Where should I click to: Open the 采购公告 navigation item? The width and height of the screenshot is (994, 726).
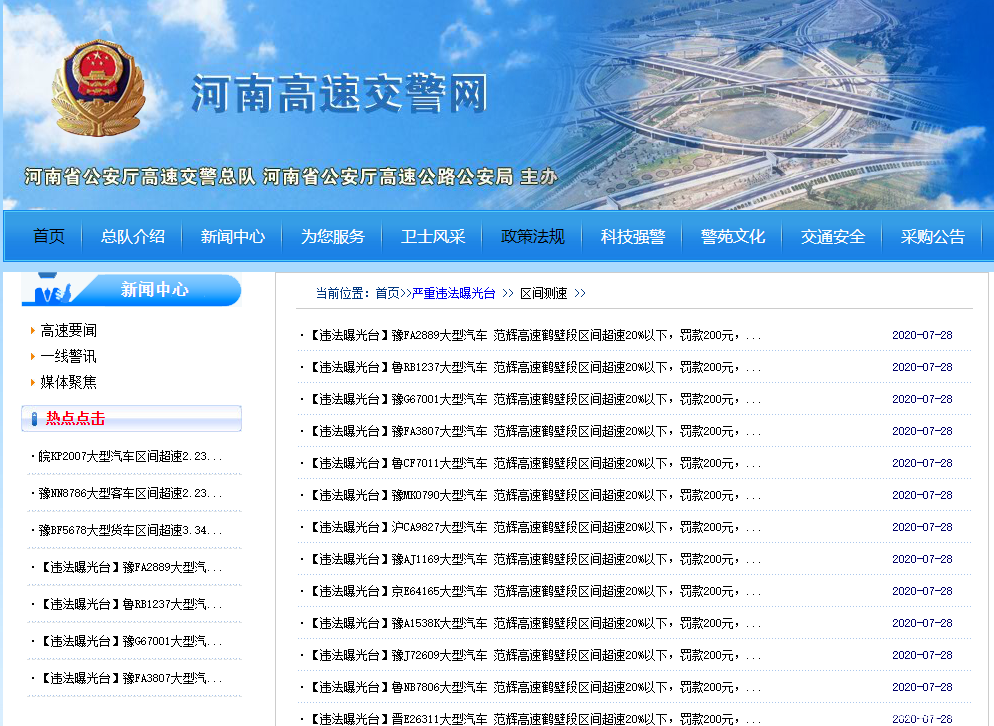pyautogui.click(x=933, y=237)
